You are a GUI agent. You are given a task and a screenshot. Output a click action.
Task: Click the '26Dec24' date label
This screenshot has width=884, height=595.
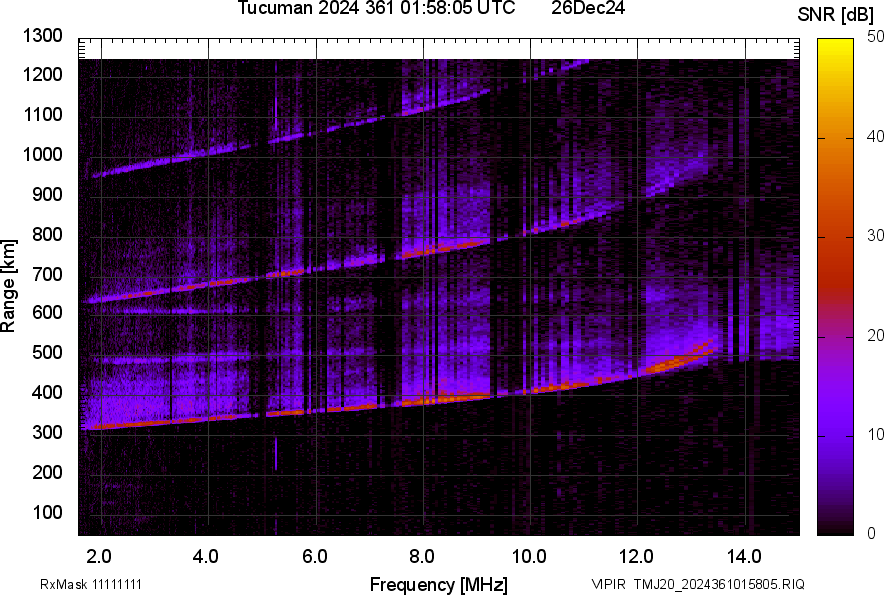tap(594, 9)
